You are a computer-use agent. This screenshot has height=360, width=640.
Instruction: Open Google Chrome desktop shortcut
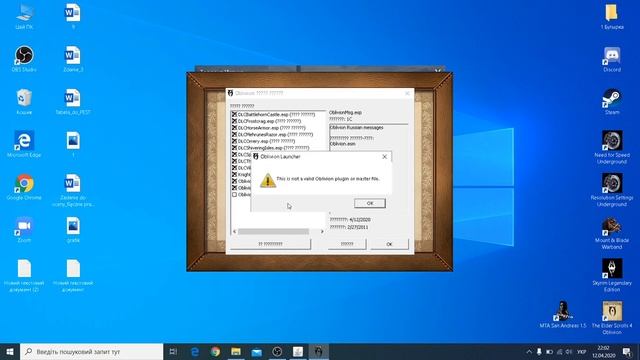click(x=24, y=187)
